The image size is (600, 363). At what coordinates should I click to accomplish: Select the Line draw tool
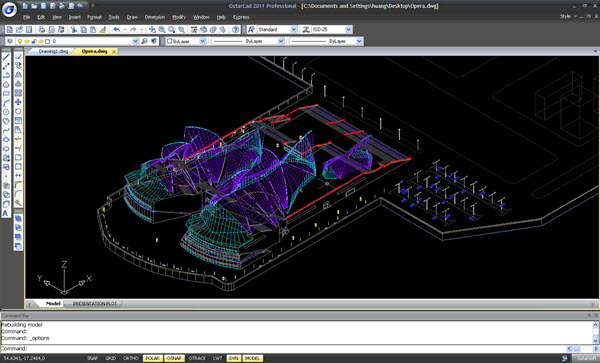point(6,57)
